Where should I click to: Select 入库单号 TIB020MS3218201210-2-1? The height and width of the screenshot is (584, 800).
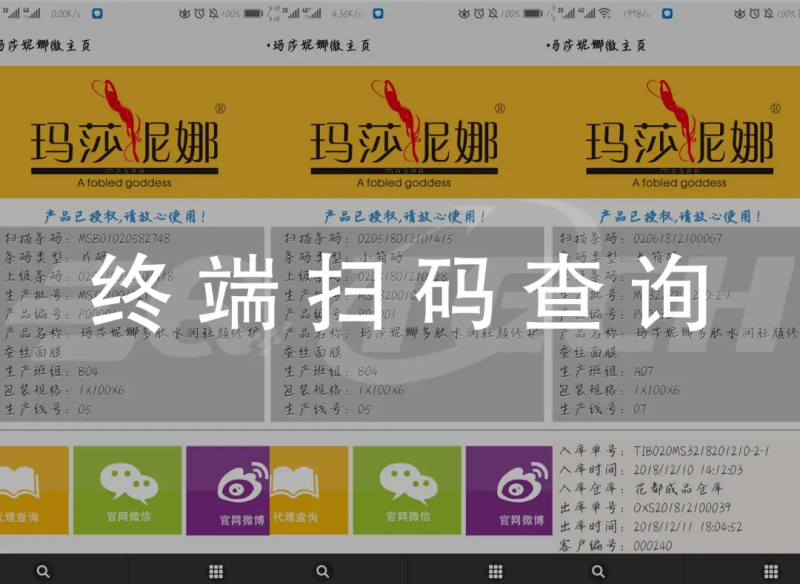664,451
